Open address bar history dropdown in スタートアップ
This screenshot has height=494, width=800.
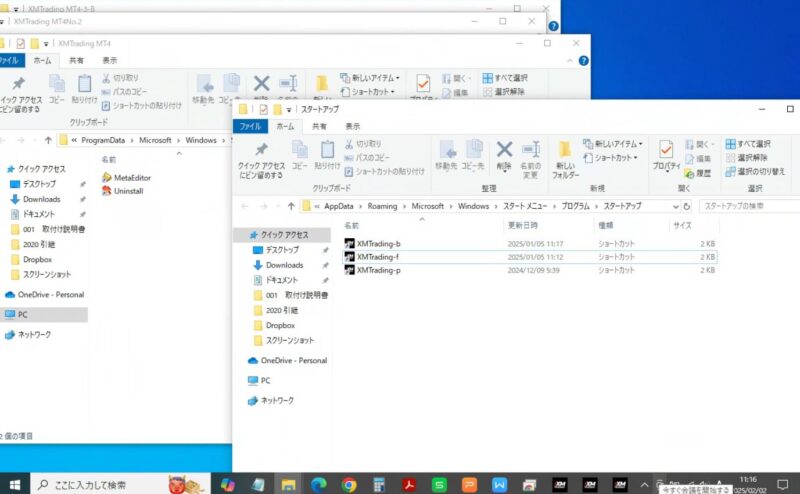(x=676, y=207)
